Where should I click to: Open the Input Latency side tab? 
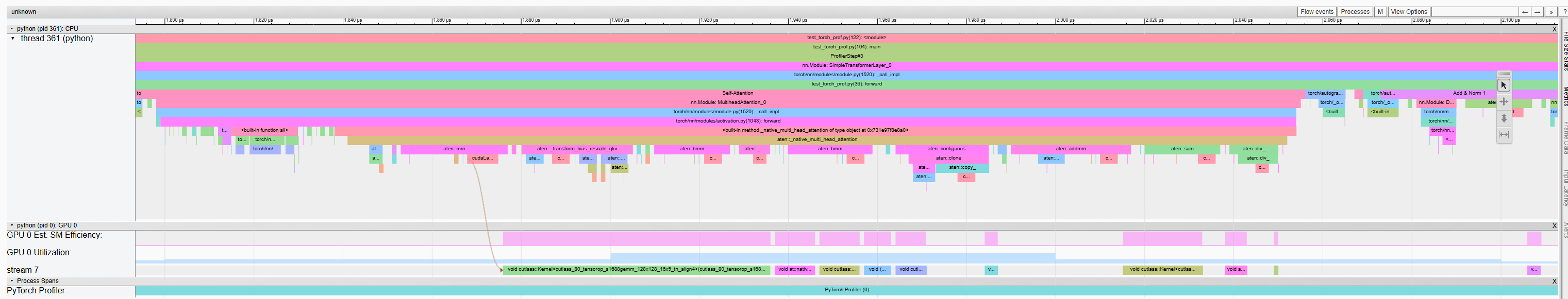[1564, 188]
